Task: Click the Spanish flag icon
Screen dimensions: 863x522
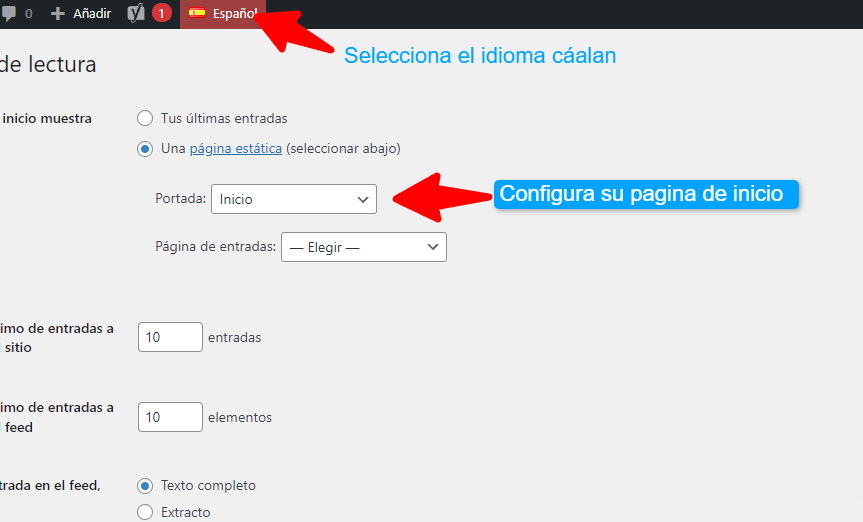Action: (x=197, y=13)
